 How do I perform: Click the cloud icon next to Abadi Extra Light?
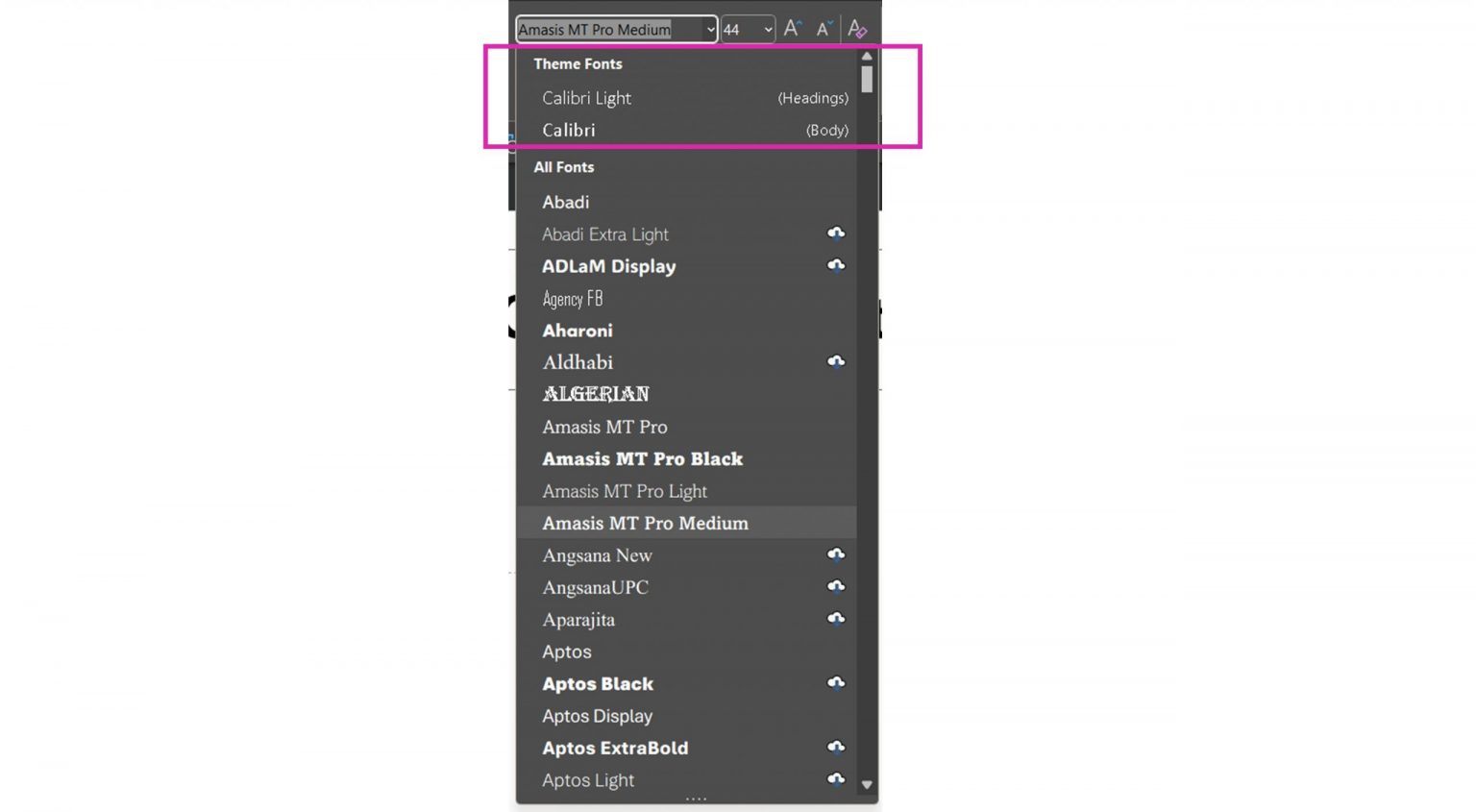[x=835, y=233]
